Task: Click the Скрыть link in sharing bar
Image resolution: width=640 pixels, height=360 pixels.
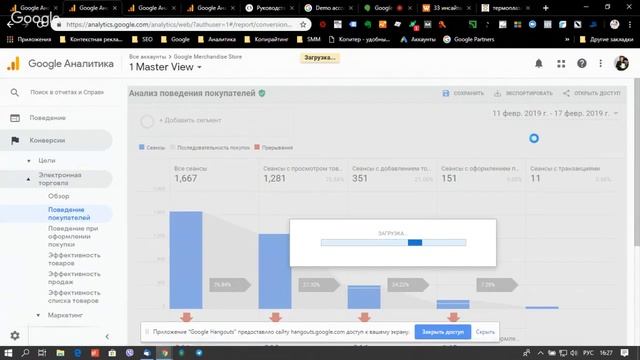Action: (485, 332)
